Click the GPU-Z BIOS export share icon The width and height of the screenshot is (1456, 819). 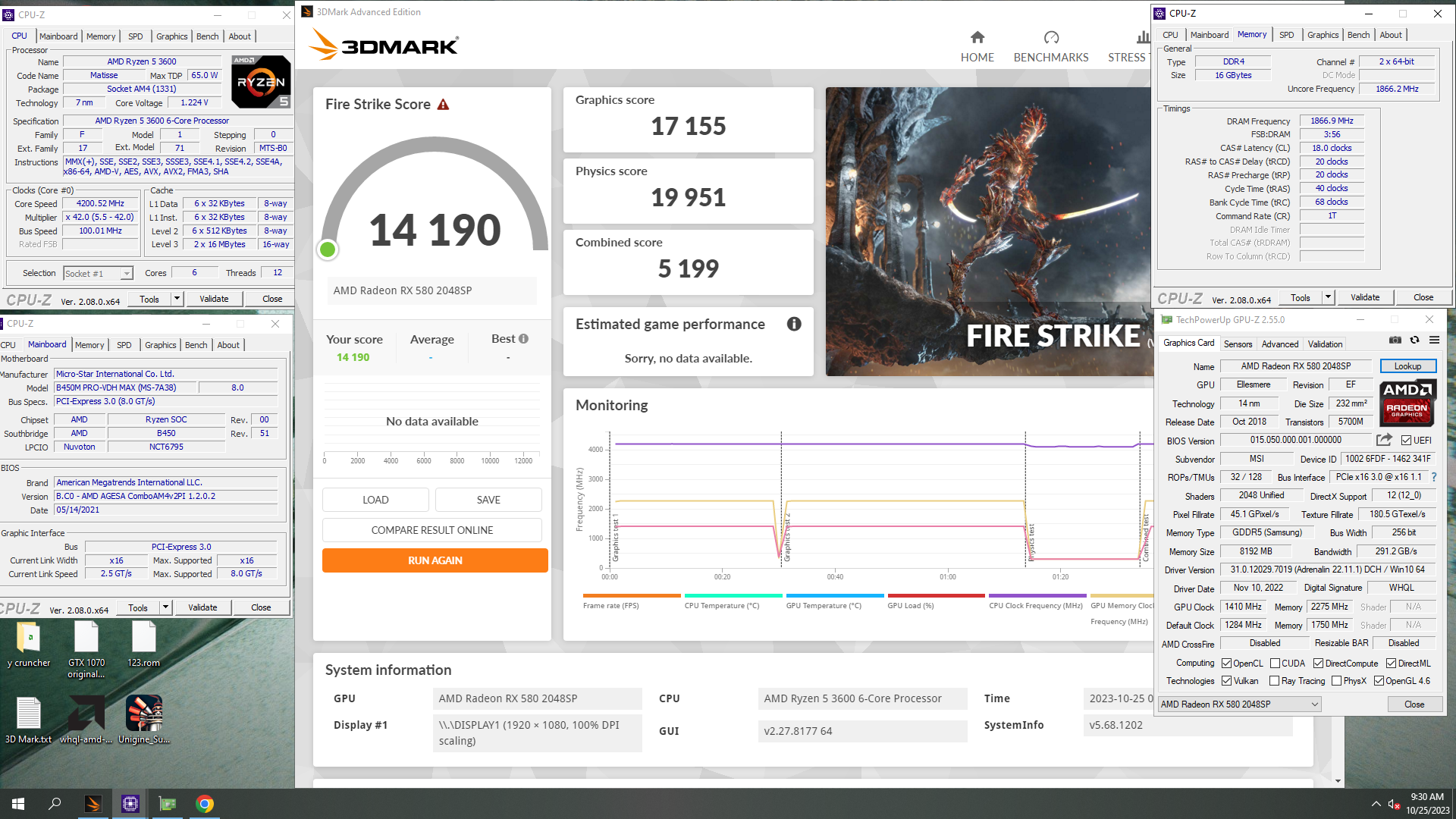tap(1384, 440)
